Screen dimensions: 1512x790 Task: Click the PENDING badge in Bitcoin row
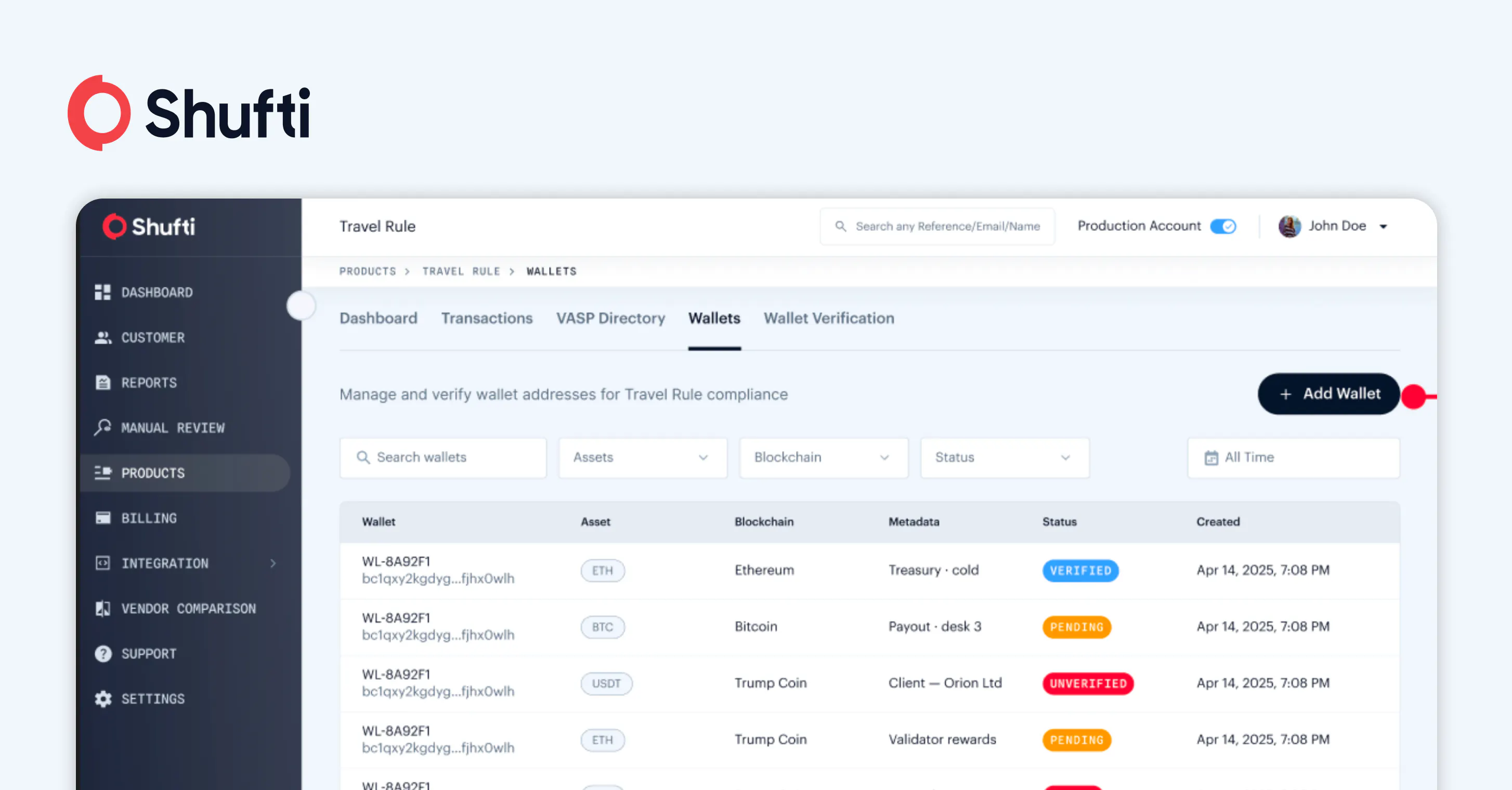click(x=1076, y=627)
